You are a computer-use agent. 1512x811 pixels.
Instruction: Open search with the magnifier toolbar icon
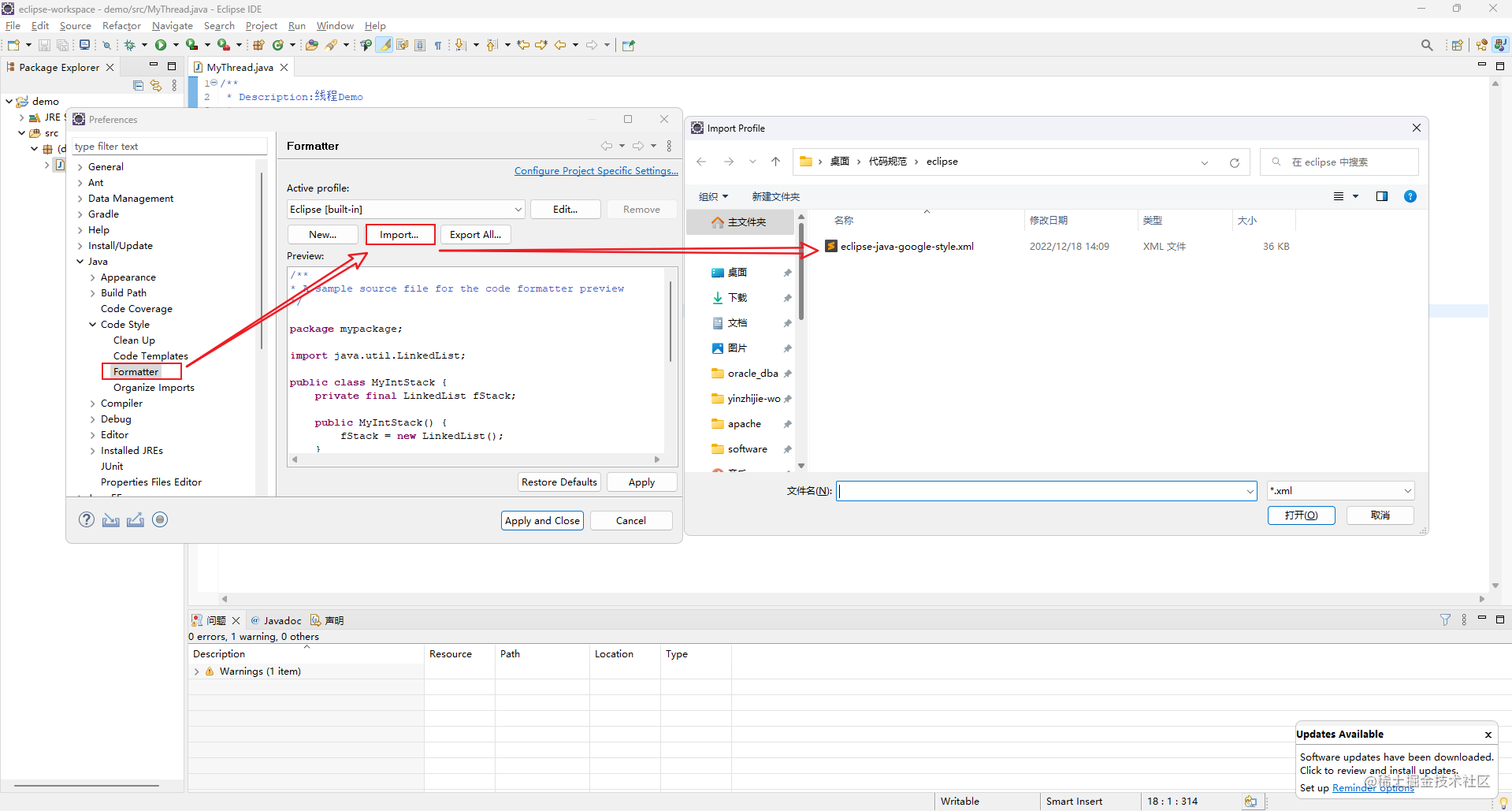pyautogui.click(x=1427, y=45)
